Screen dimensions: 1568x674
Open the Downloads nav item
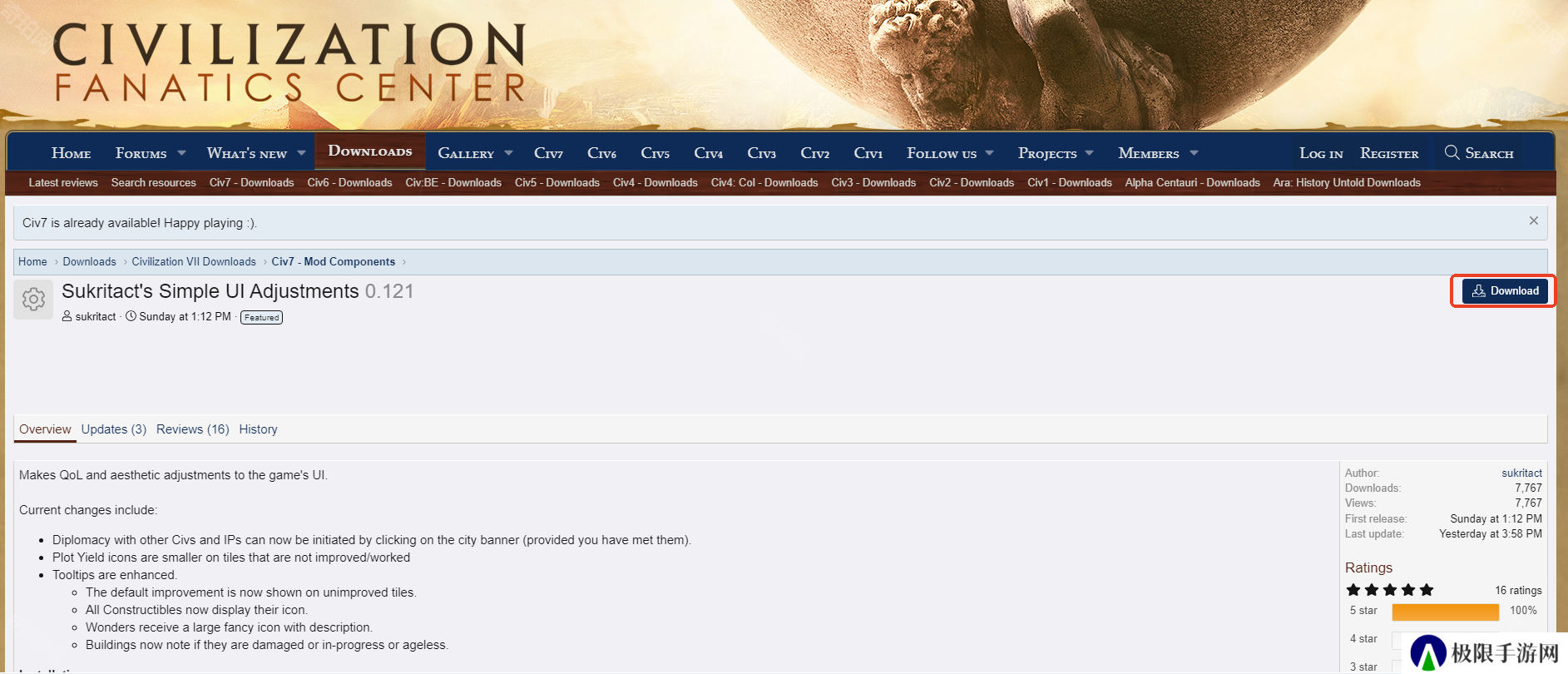(370, 151)
